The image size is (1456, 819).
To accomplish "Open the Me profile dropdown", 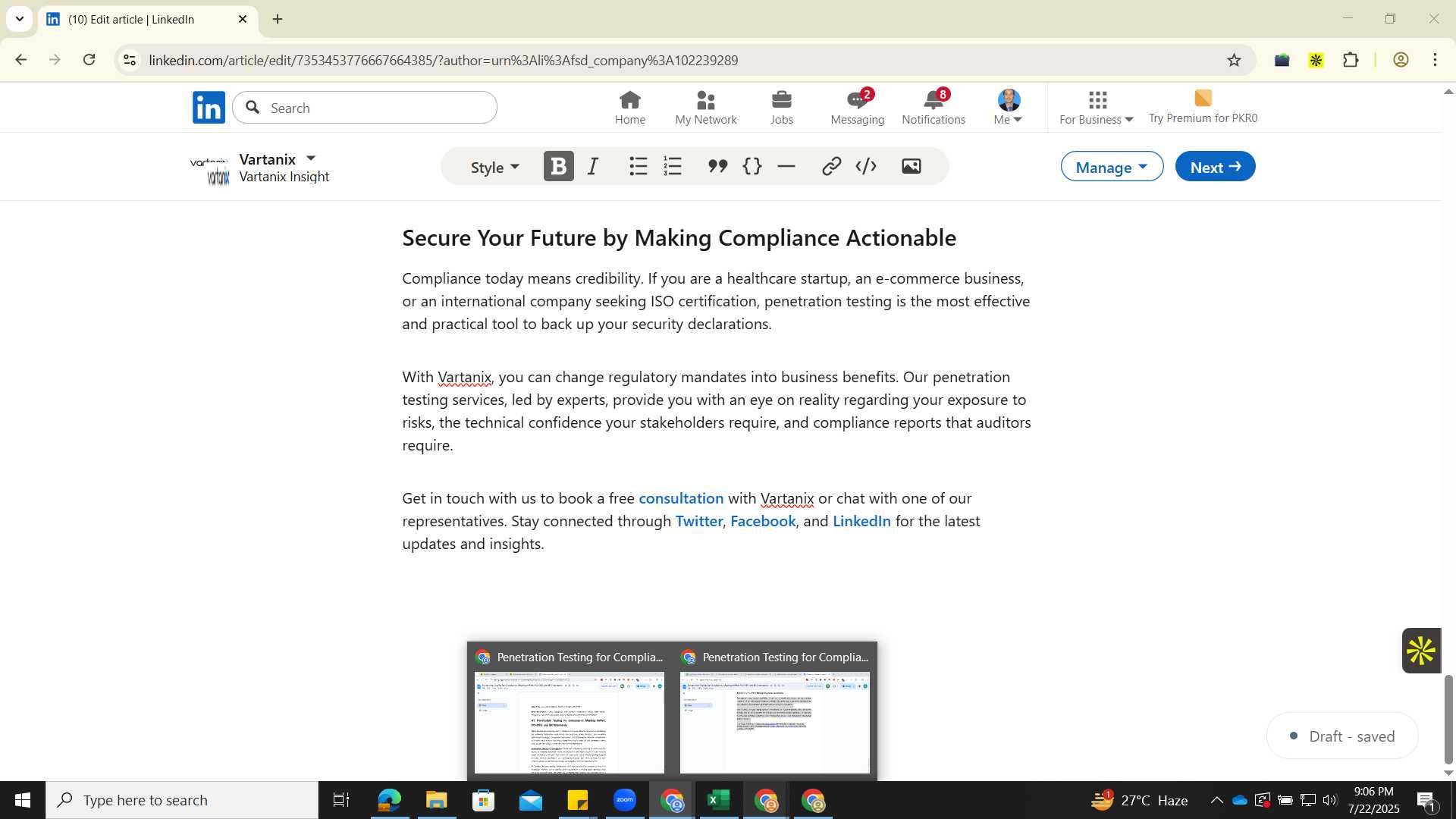I will point(1009,107).
